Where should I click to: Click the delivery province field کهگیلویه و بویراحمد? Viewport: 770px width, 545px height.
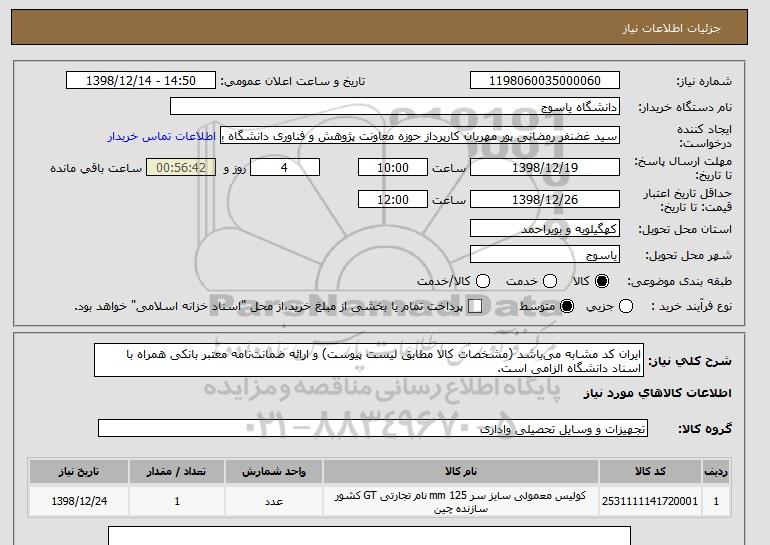[x=545, y=228]
